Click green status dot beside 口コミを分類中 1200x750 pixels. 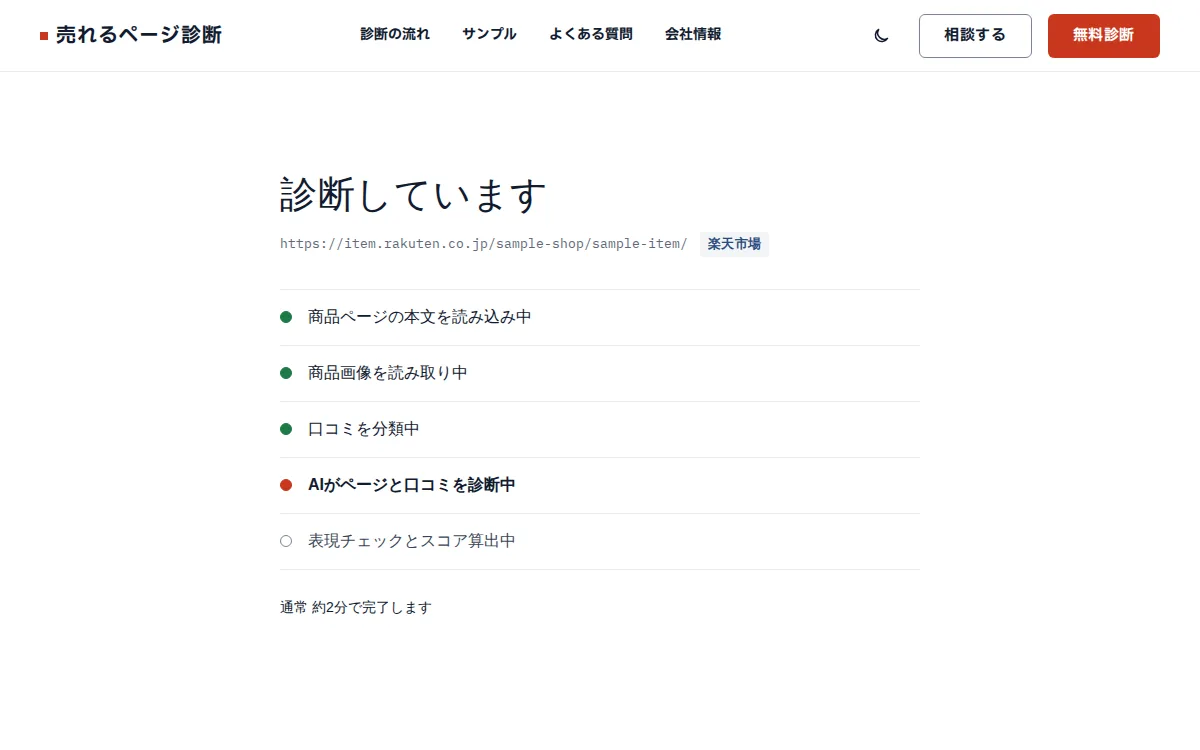(286, 429)
